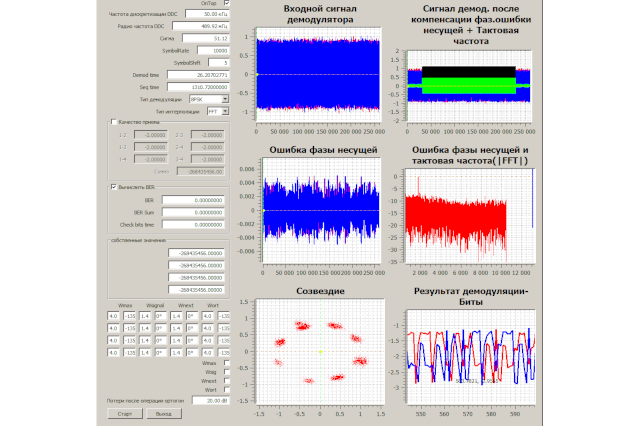Click the Входной сигнал демодулятора plot

[319, 74]
